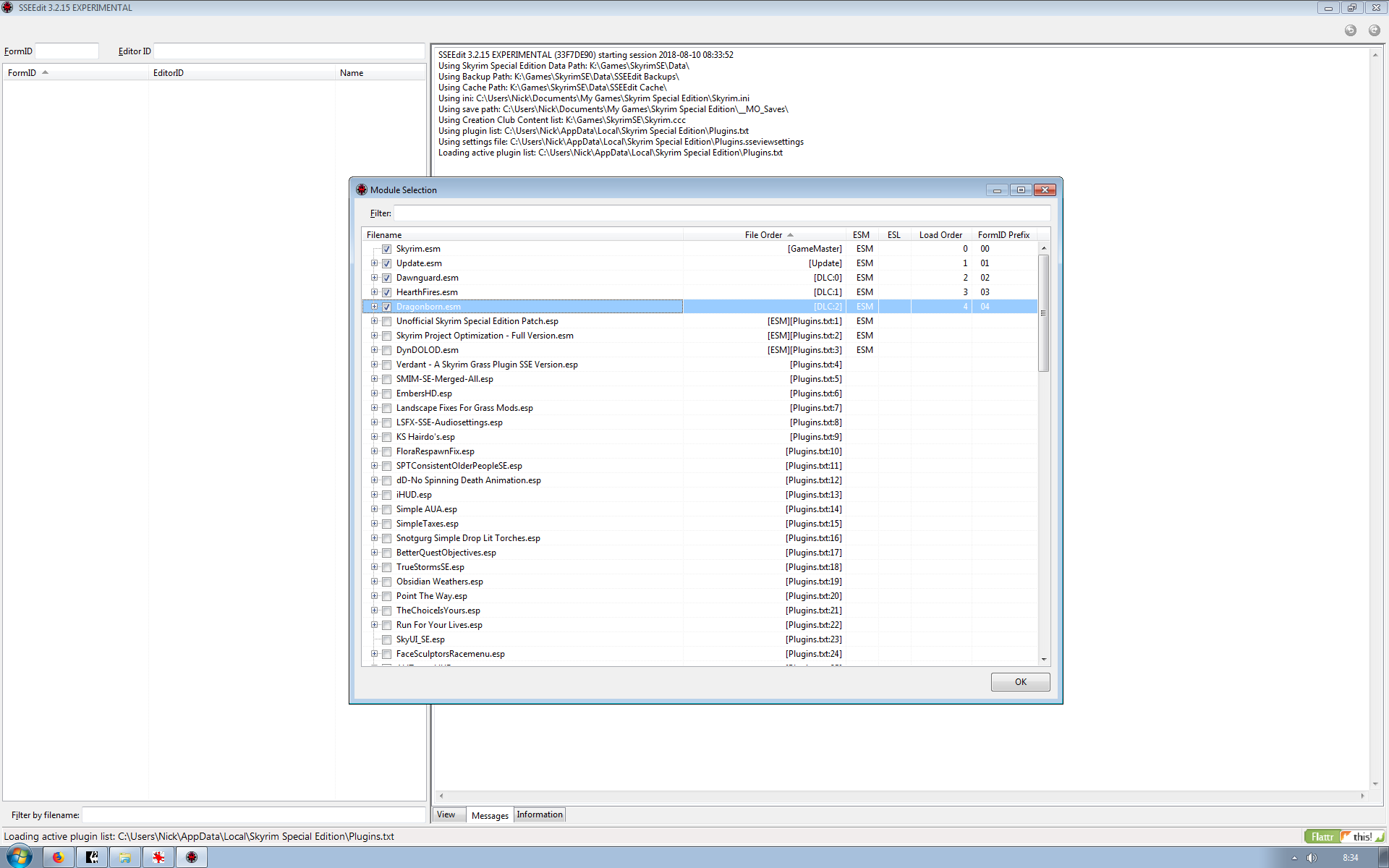
Task: Open the Windows Explorer taskbar icon
Action: point(125,857)
